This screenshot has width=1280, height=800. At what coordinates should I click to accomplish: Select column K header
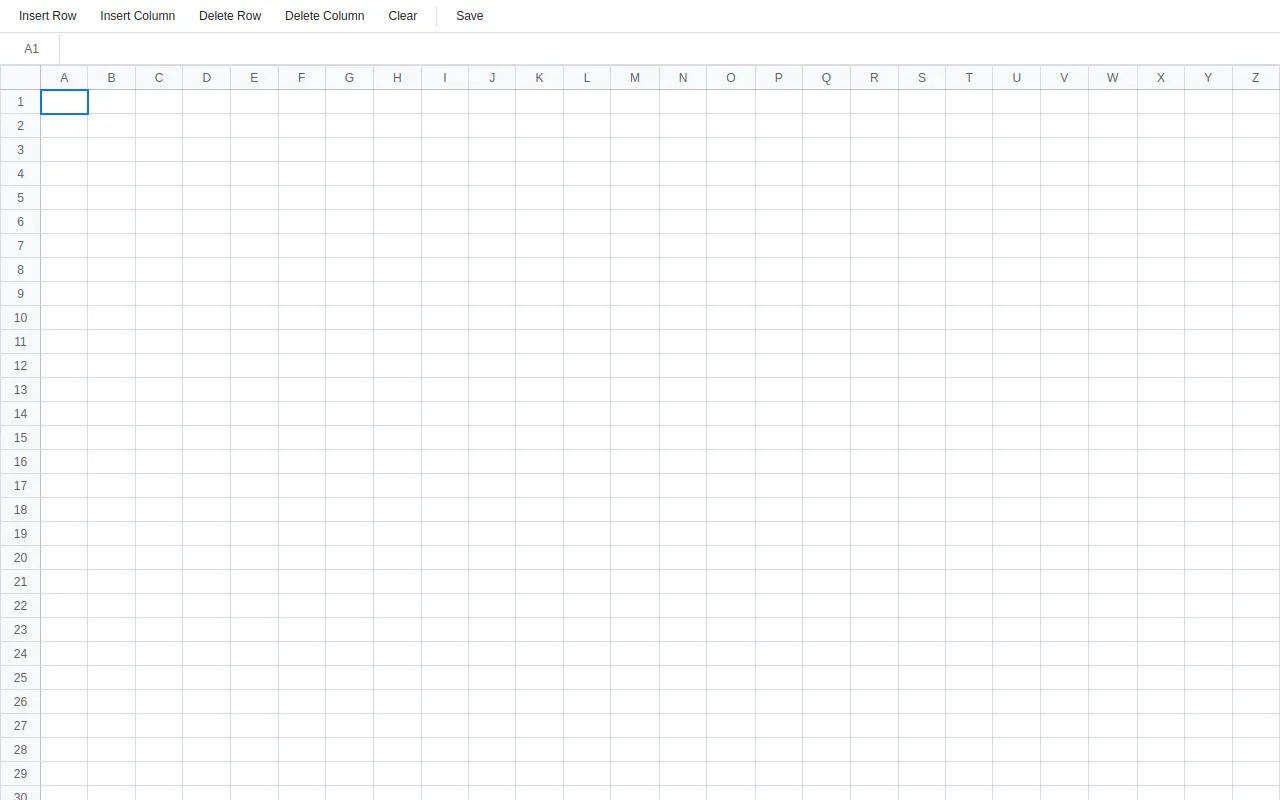[539, 78]
